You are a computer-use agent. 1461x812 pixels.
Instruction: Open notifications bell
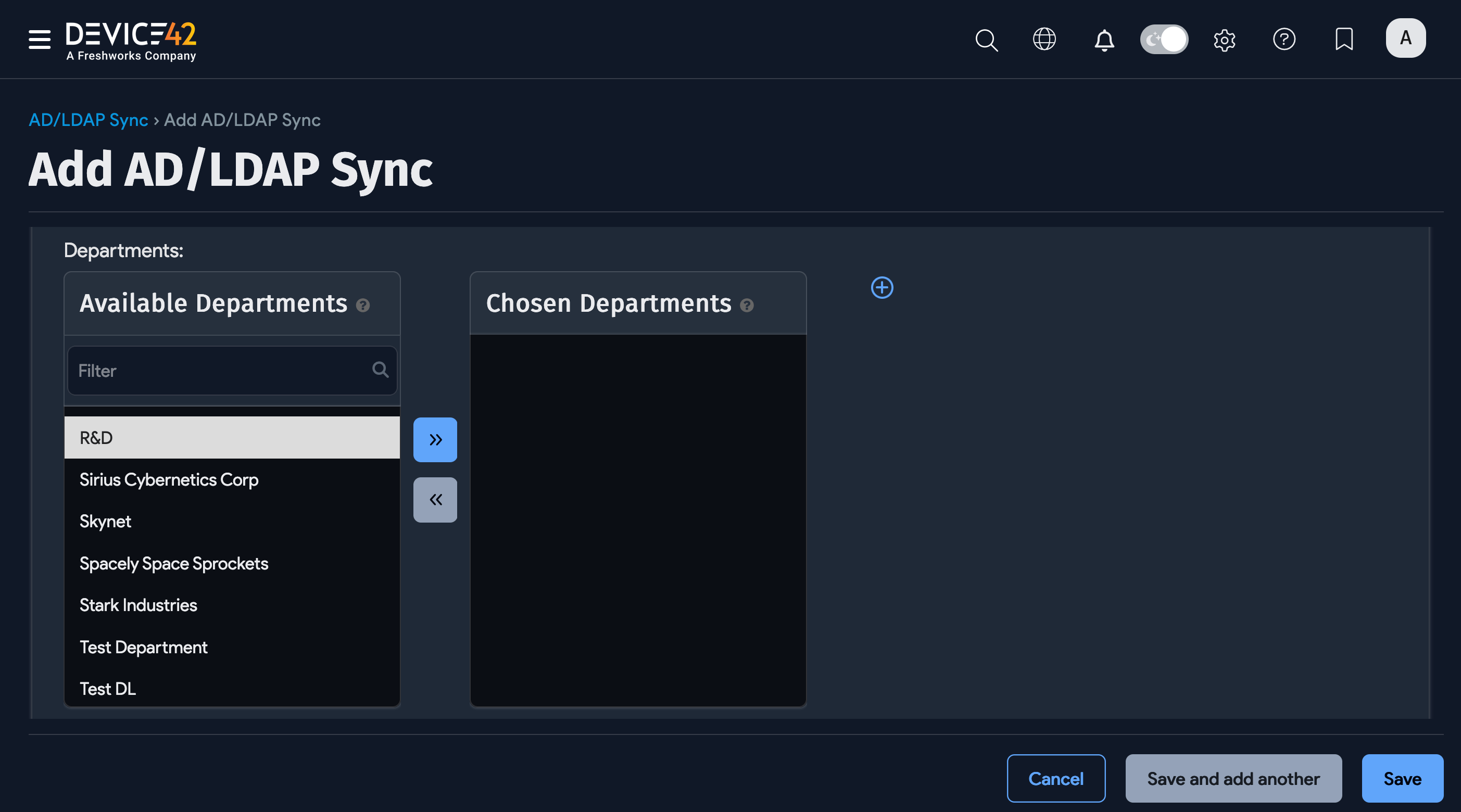[x=1104, y=40]
